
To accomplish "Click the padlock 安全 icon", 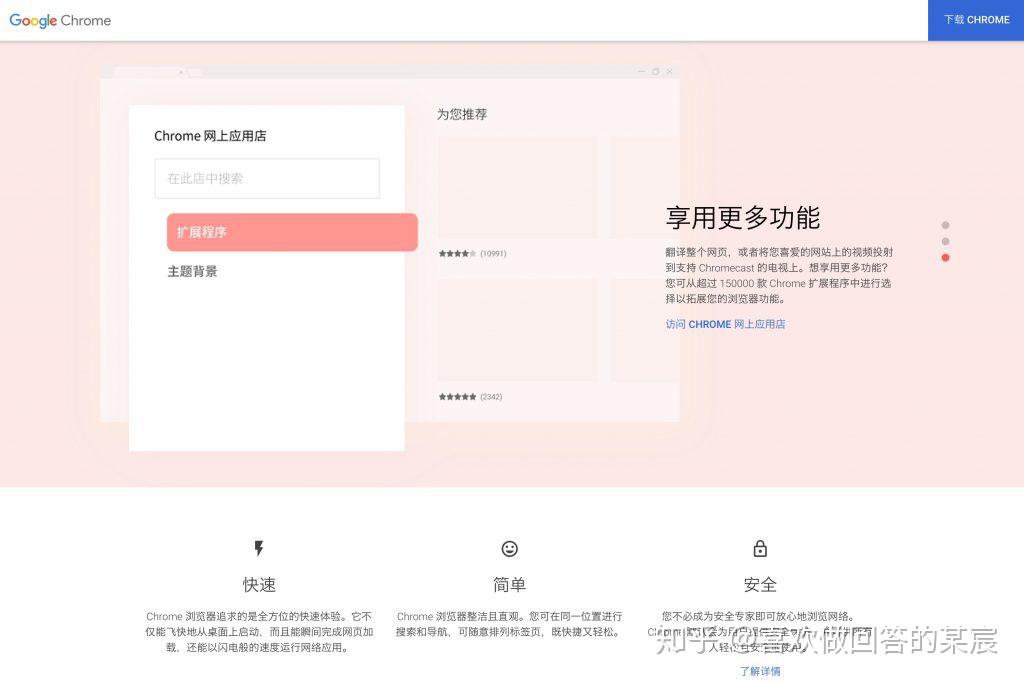I will 760,549.
